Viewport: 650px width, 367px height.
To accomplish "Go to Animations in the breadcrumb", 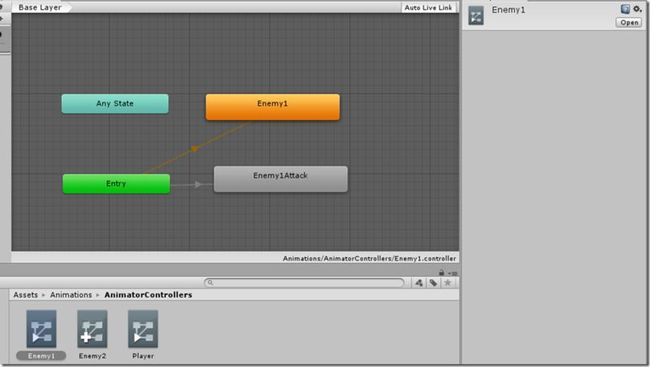I will pos(71,295).
